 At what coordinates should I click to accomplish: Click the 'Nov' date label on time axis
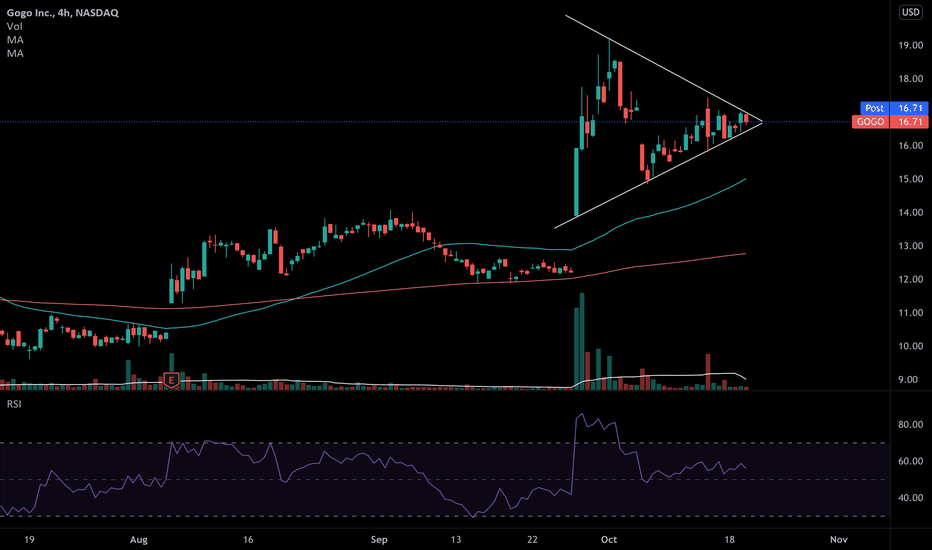pos(839,540)
